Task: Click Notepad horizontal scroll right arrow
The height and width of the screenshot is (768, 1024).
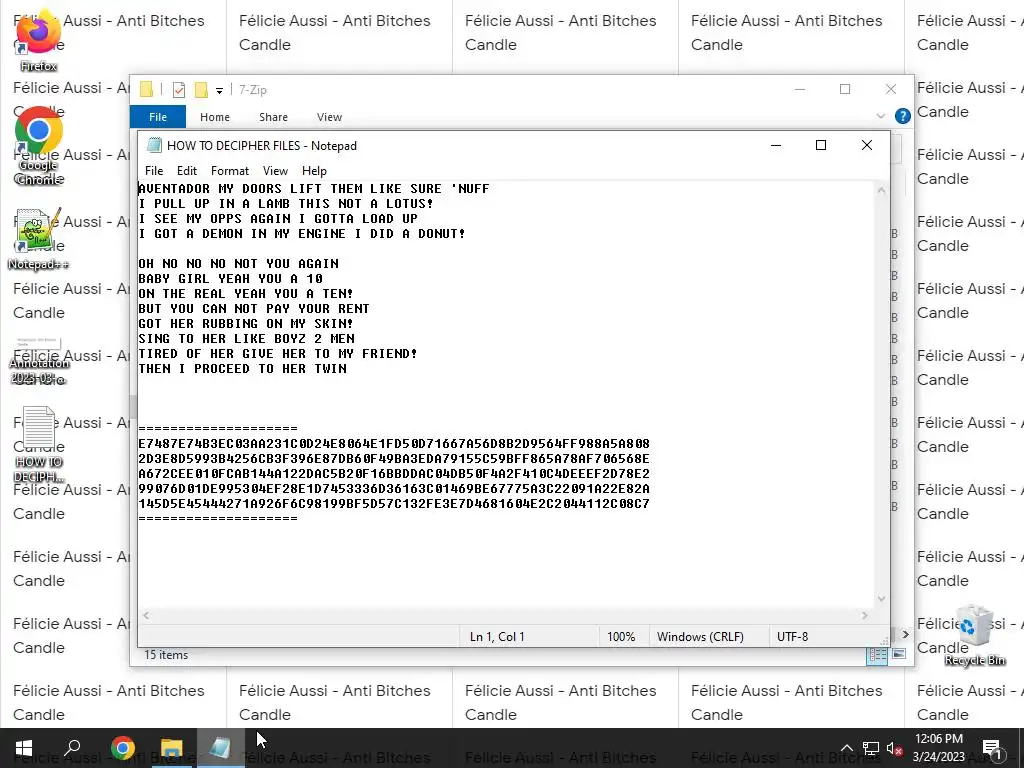Action: [865, 615]
